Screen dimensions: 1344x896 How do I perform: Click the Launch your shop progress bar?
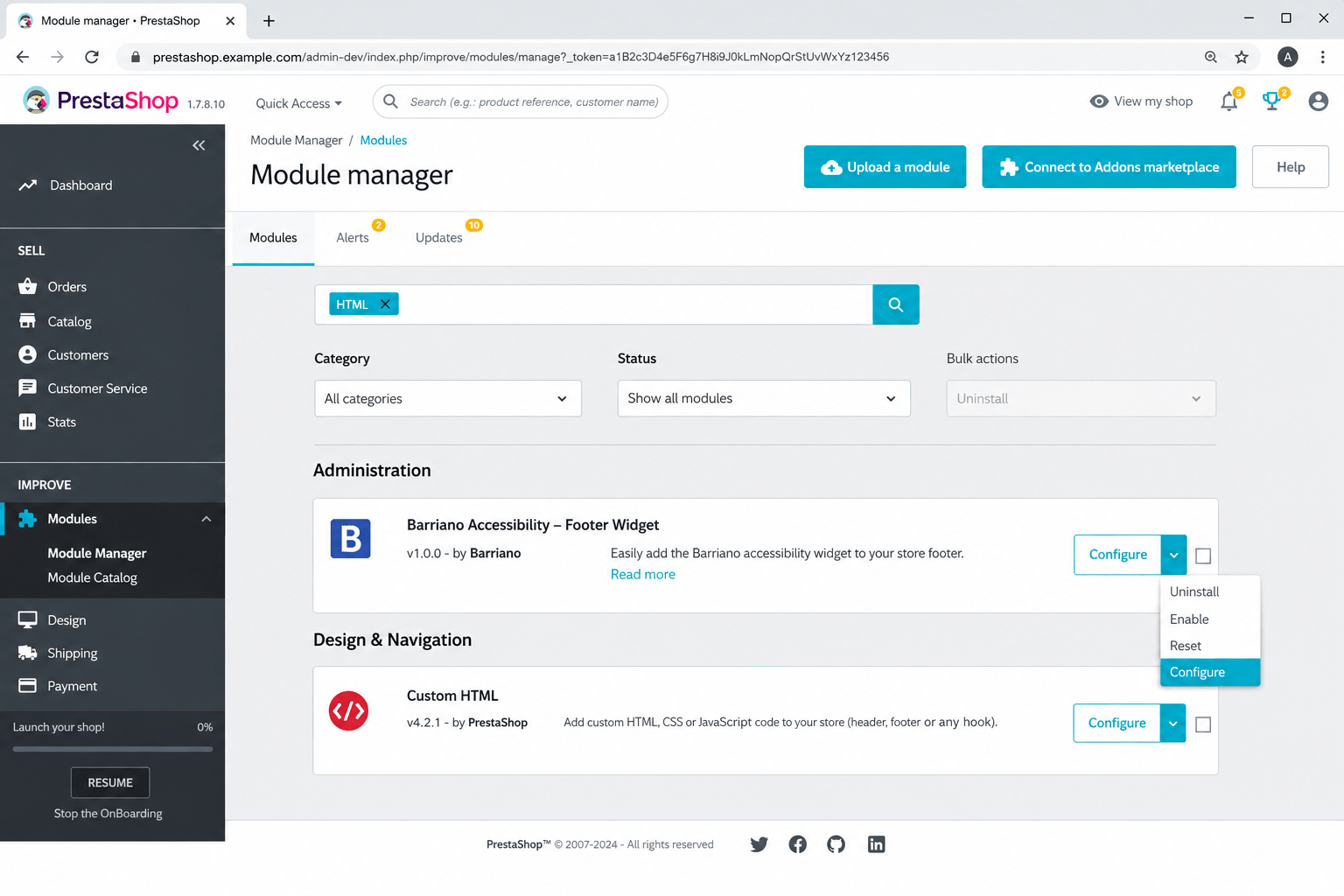coord(113,749)
